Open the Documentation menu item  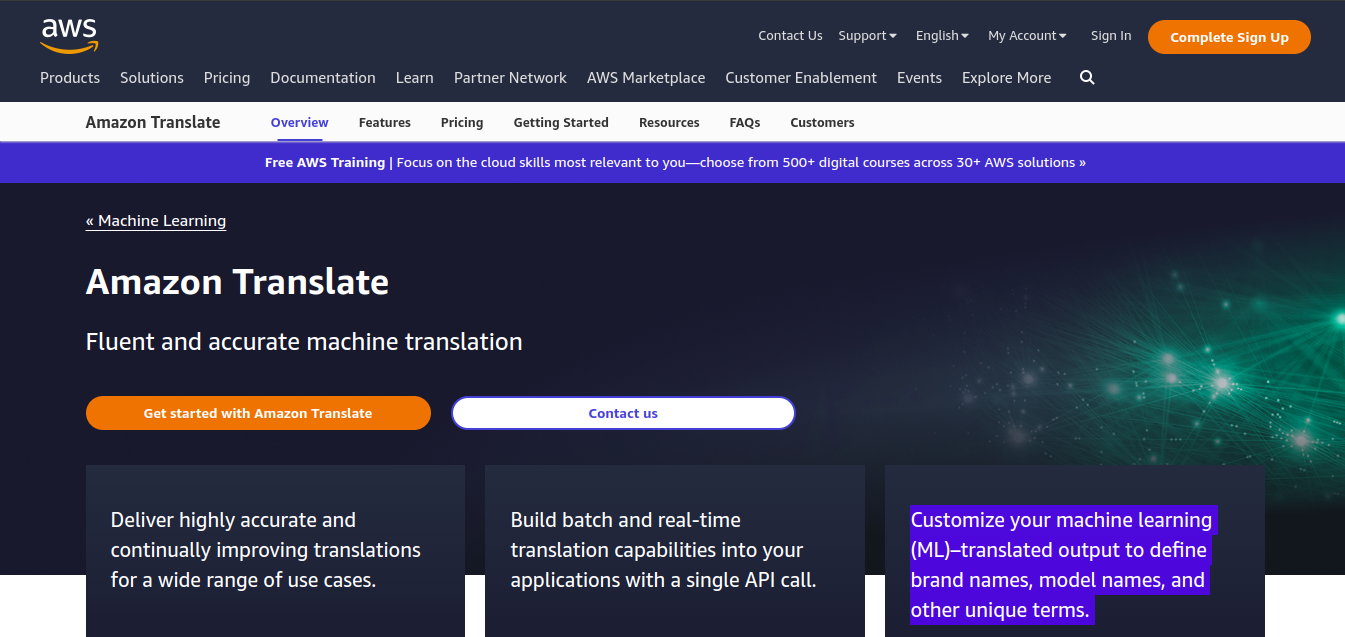[x=323, y=78]
